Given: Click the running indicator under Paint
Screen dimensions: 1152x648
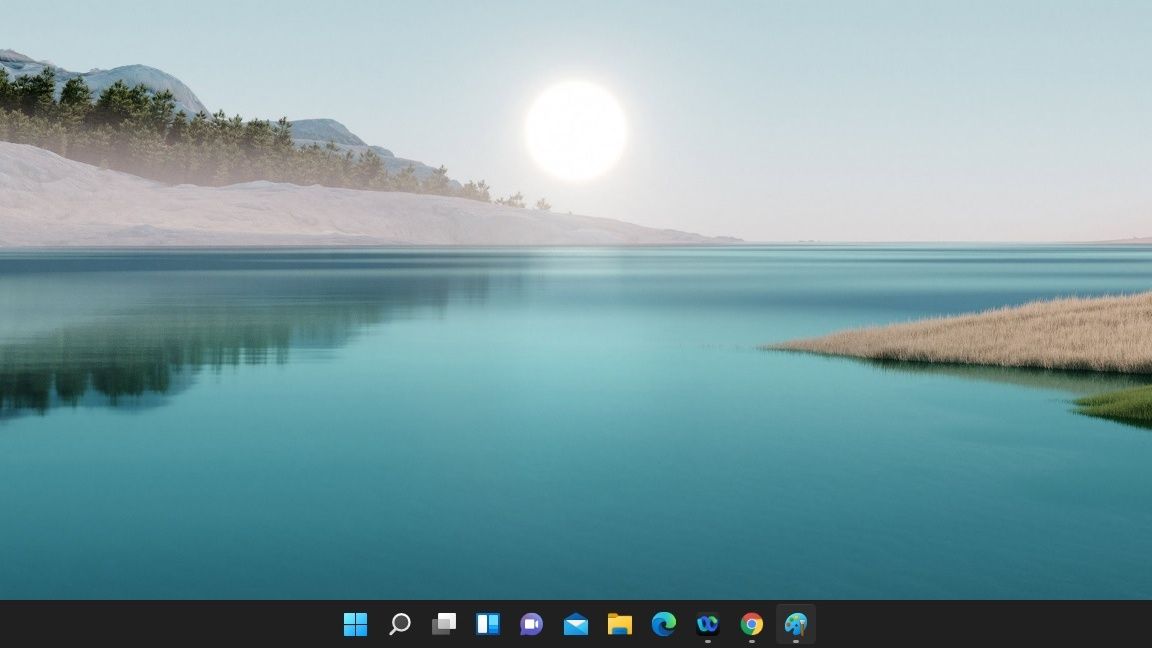Looking at the screenshot, I should pyautogui.click(x=794, y=642).
